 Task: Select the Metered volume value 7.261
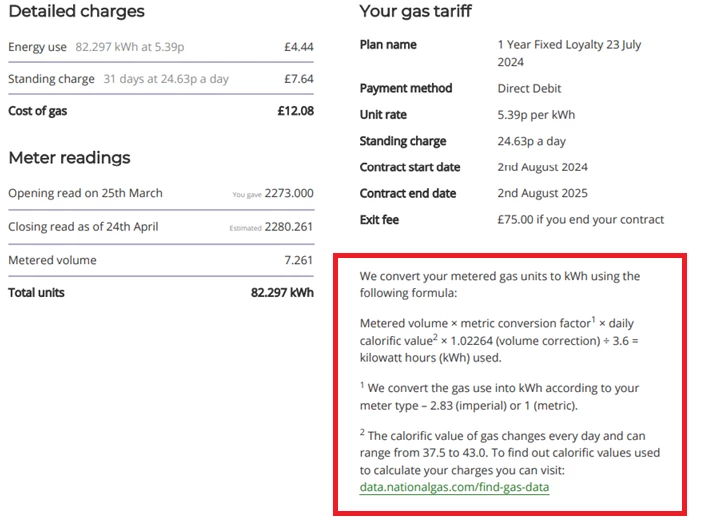click(298, 260)
